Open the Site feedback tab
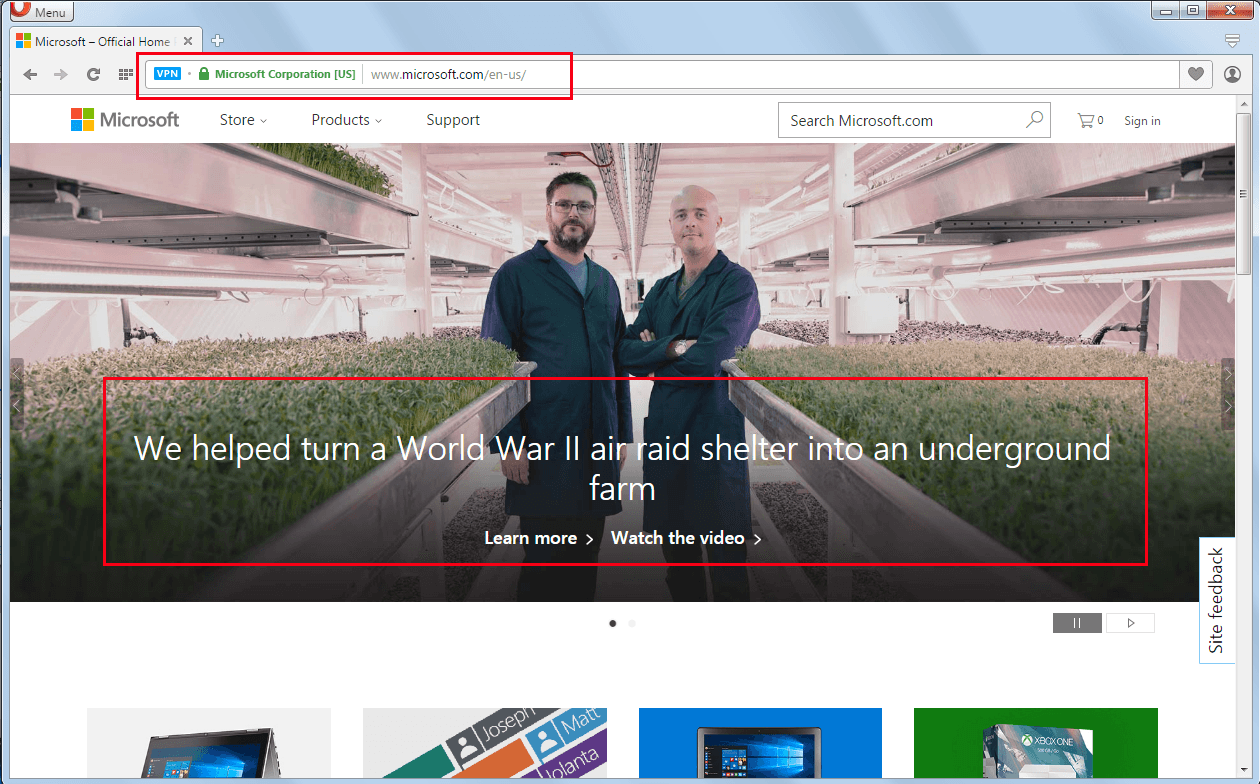1260x784 pixels. (x=1217, y=600)
